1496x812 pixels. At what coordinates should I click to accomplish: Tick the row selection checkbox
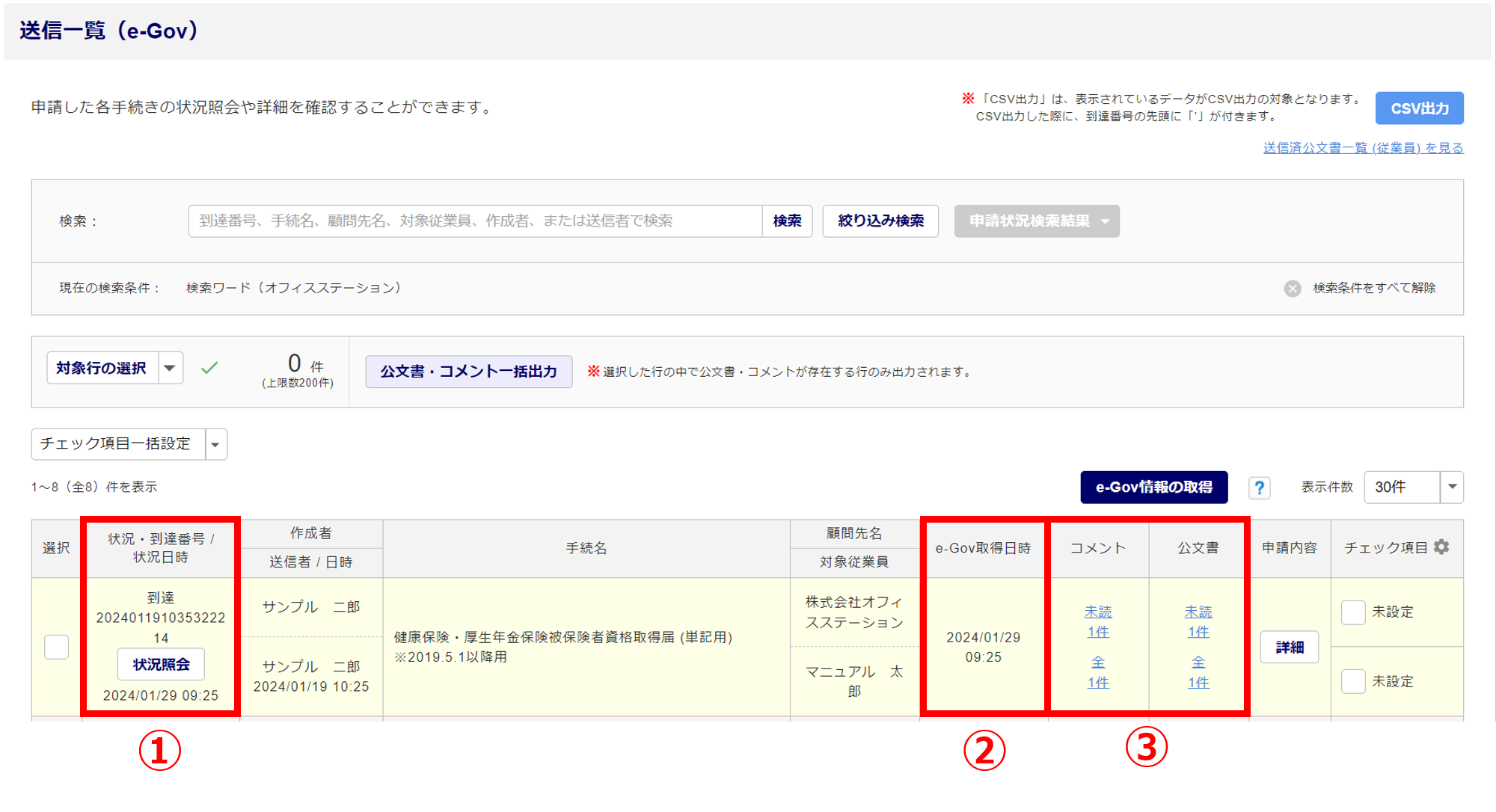pyautogui.click(x=56, y=647)
